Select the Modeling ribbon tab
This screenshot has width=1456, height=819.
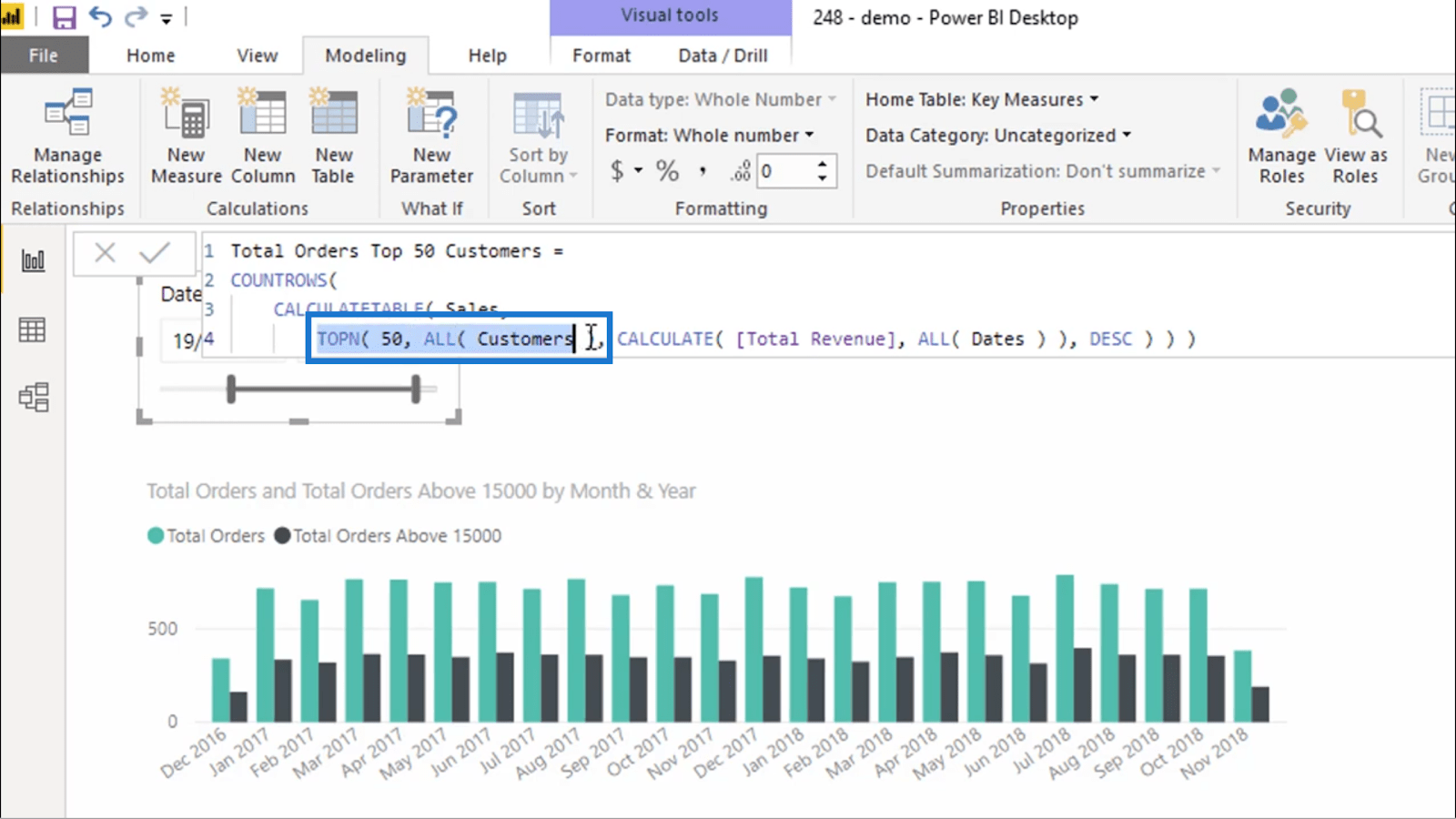(366, 56)
